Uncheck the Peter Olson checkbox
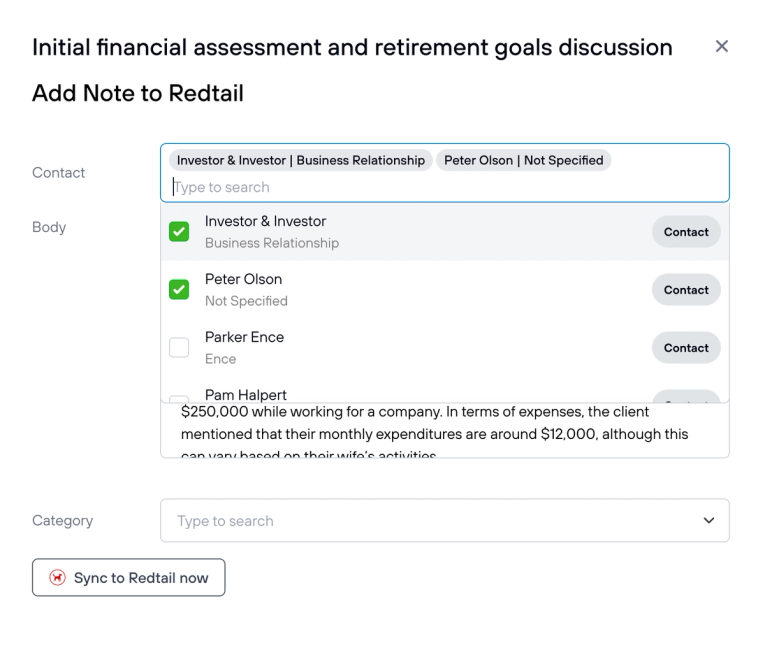 179,290
